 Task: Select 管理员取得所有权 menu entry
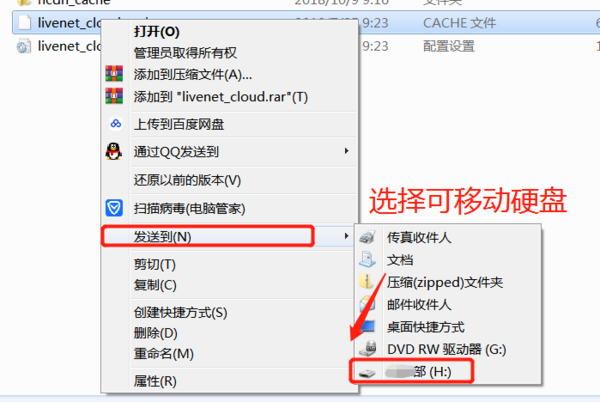click(185, 52)
